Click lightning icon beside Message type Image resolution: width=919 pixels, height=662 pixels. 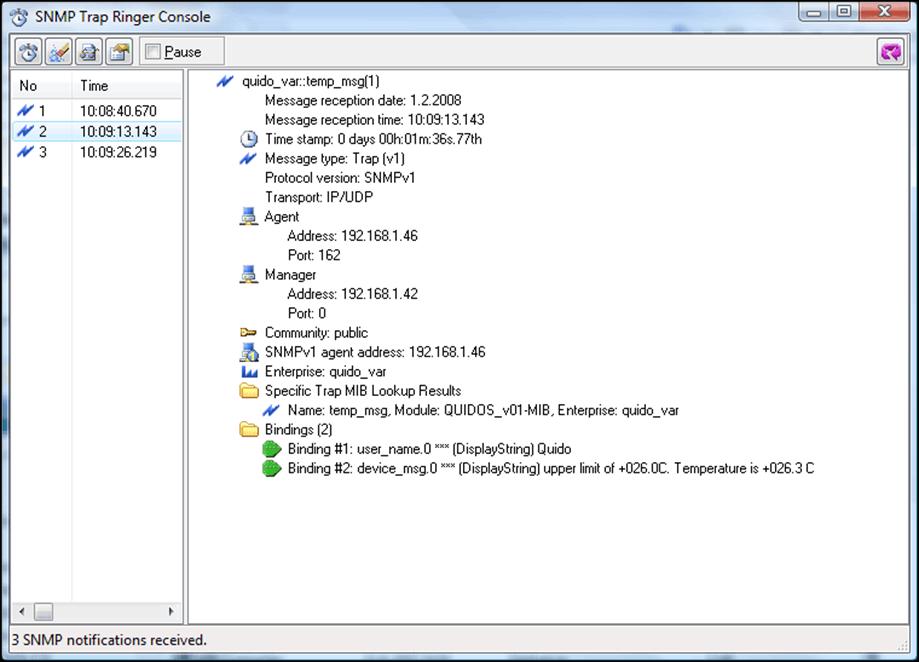pos(249,159)
